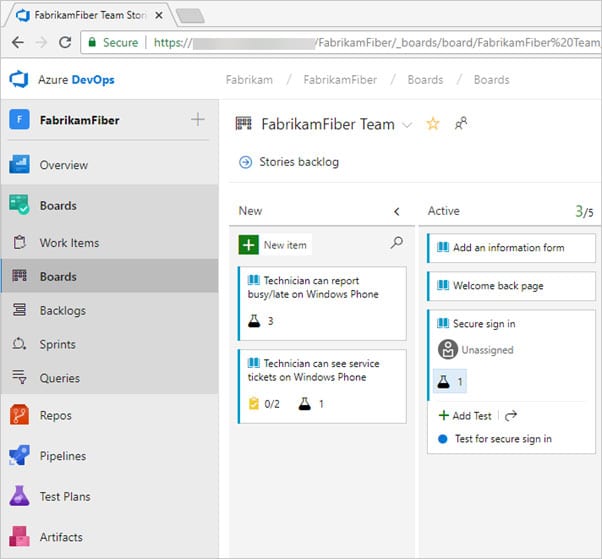
Task: Click the FabrikamFiber project avatar F
Action: point(19,119)
